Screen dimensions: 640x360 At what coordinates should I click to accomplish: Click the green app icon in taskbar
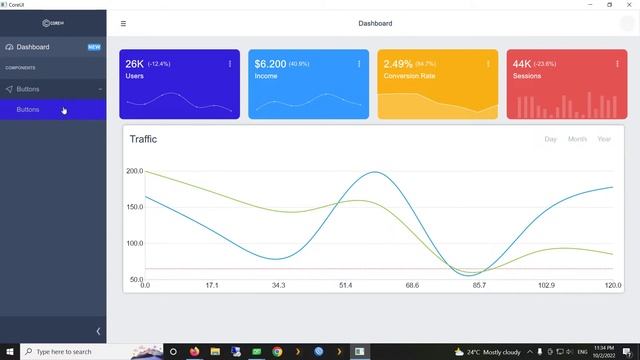coord(256,351)
